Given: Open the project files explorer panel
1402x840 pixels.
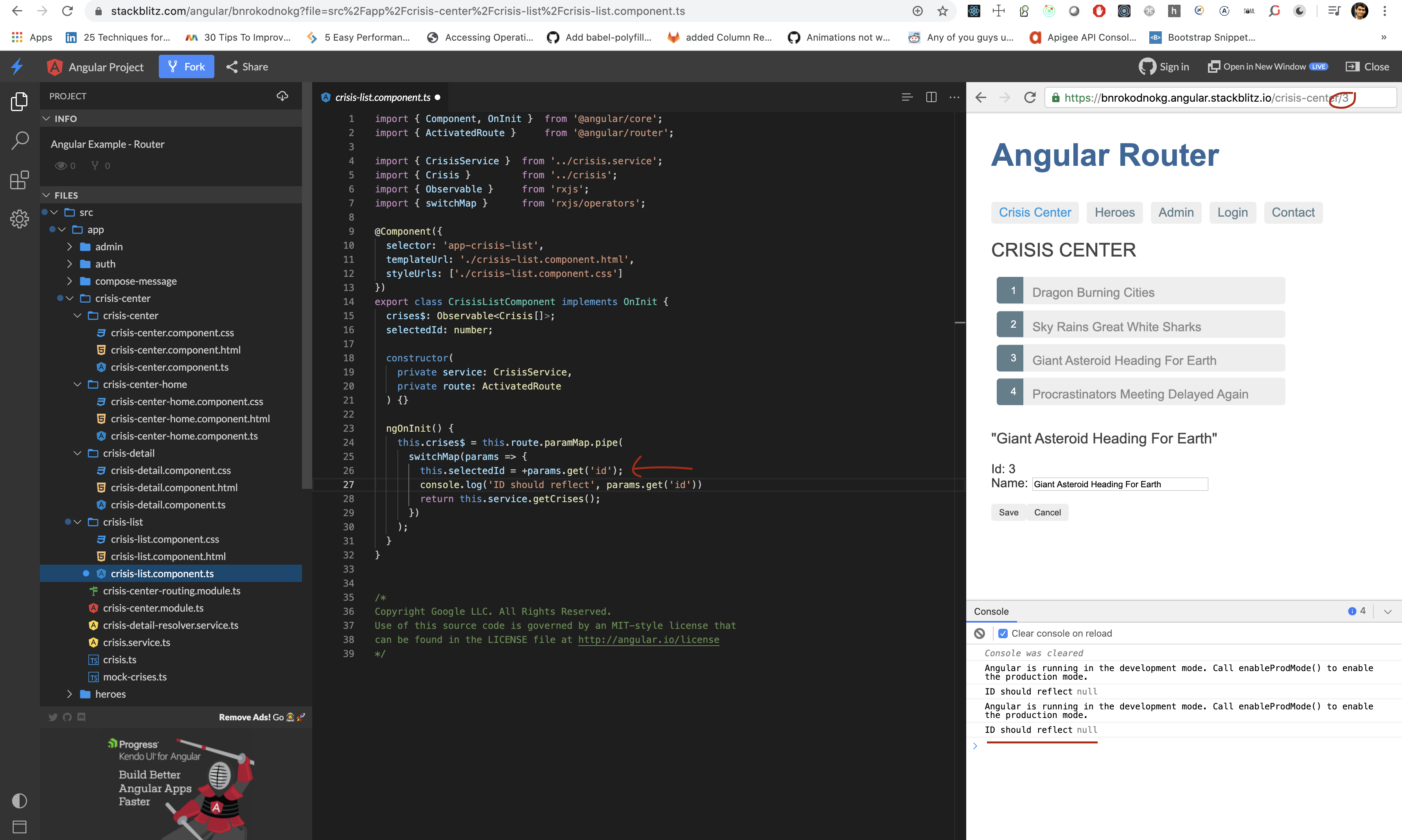Looking at the screenshot, I should click(x=19, y=101).
